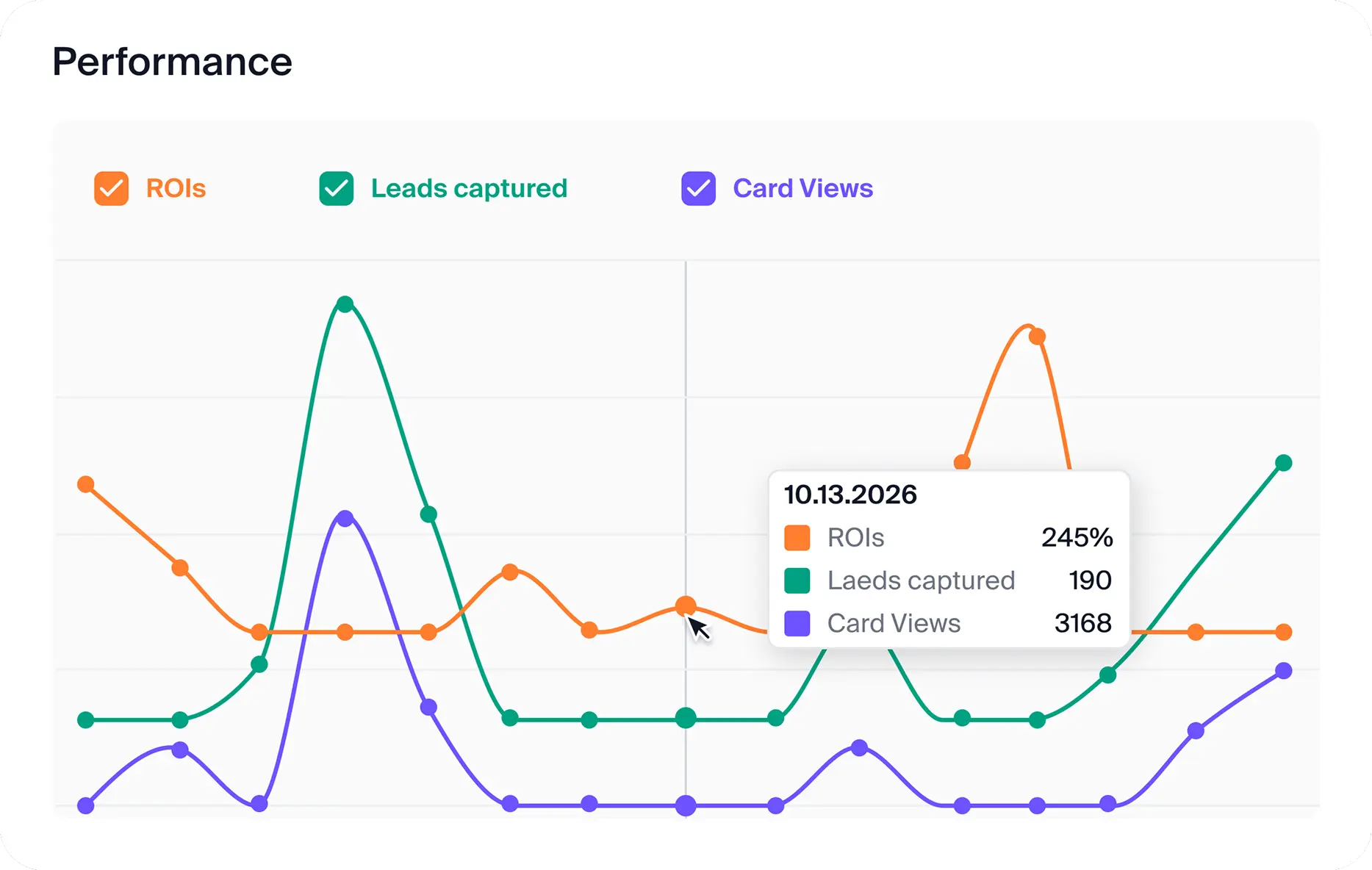
Task: Select the Card Views legend label
Action: (802, 189)
